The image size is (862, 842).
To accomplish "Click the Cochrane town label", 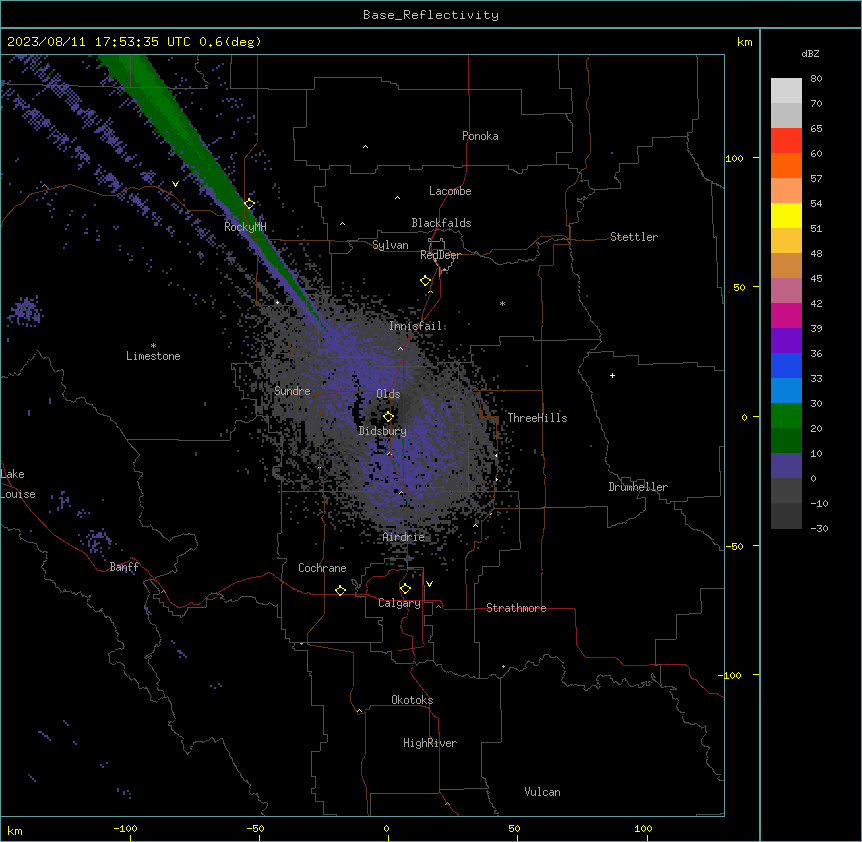I will pos(322,568).
